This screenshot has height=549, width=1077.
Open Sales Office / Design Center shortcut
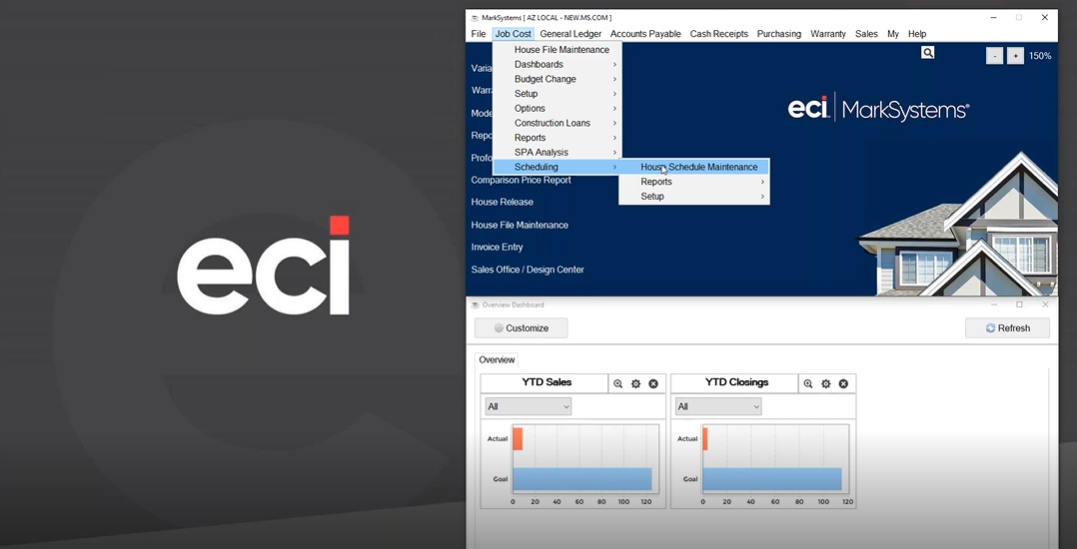point(528,270)
